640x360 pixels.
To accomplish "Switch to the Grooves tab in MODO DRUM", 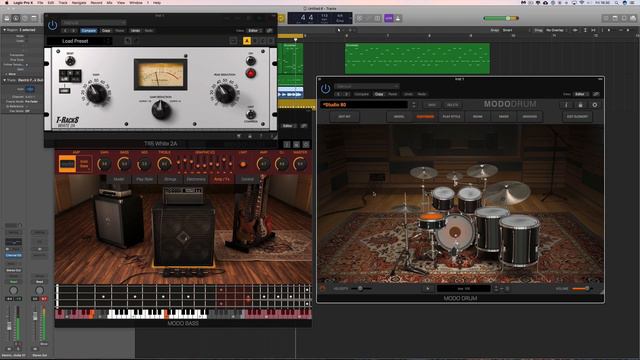I will pyautogui.click(x=530, y=117).
